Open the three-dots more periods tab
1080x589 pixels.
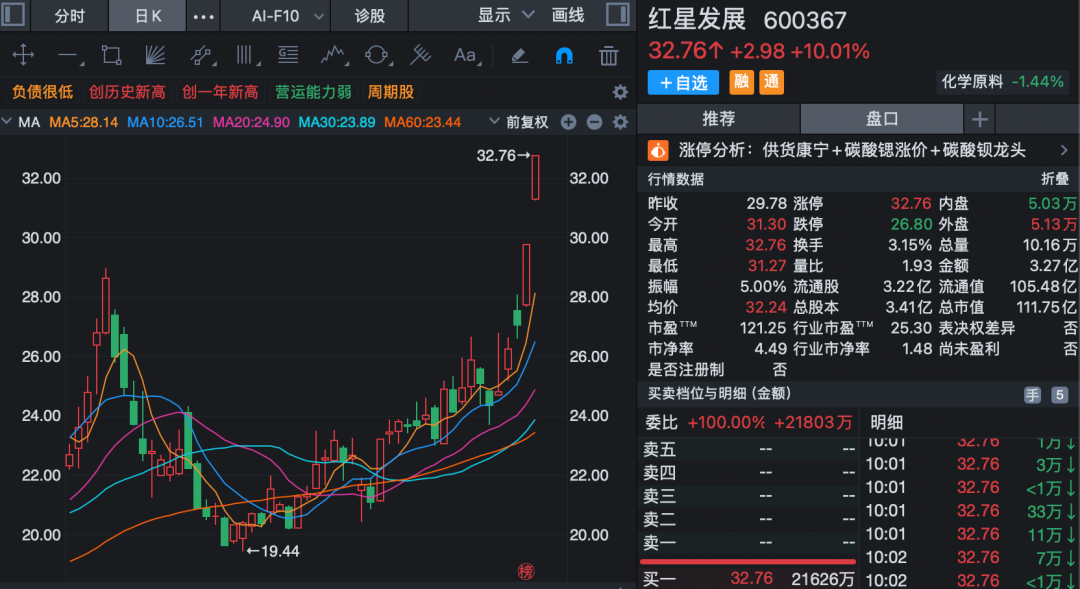[x=203, y=16]
